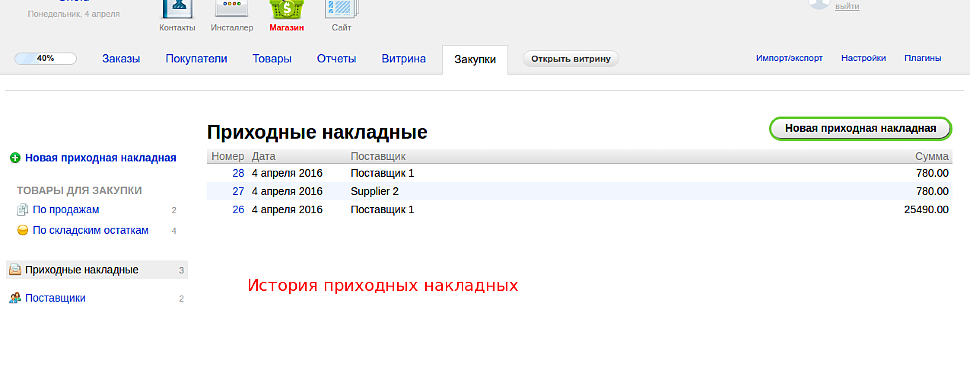This screenshot has width=970, height=377.
Task: Click the ТОВАРЫ ДЛЯ ЗАКУПКИ section heading
Action: pyautogui.click(x=79, y=191)
